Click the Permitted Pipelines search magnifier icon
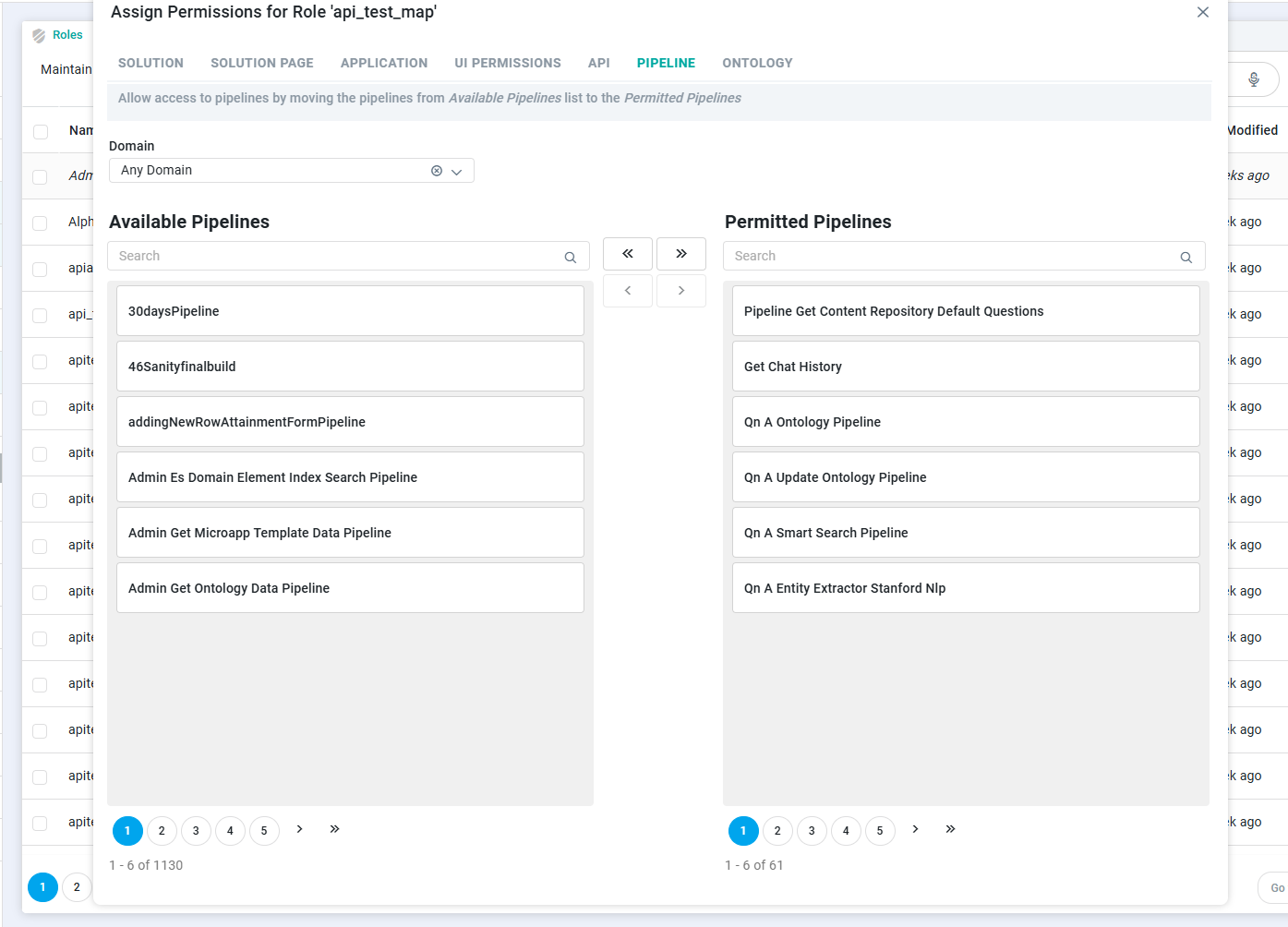This screenshot has width=1288, height=927. [1186, 257]
